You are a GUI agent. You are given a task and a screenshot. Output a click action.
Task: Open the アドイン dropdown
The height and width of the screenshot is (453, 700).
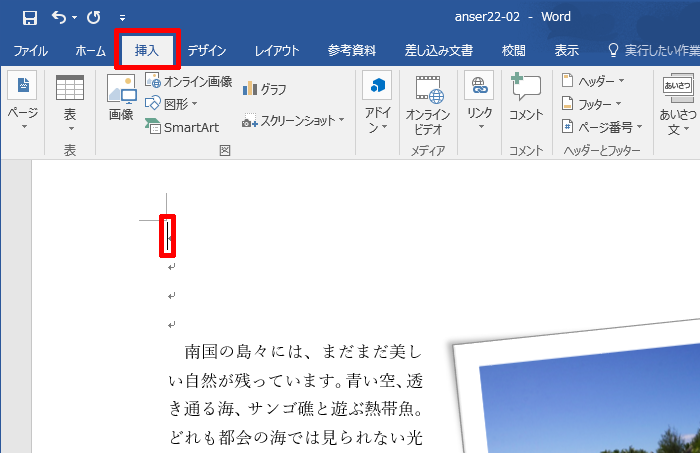pyautogui.click(x=377, y=103)
